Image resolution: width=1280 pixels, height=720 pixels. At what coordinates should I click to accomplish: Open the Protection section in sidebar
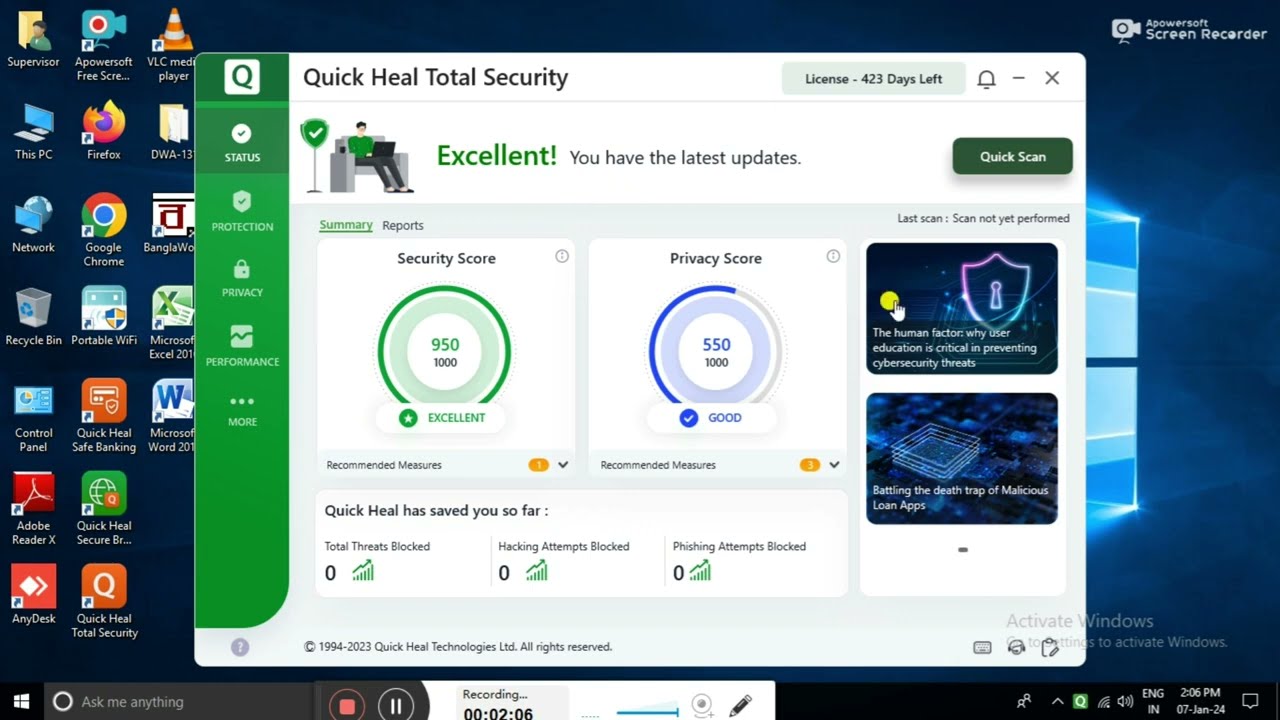242,212
